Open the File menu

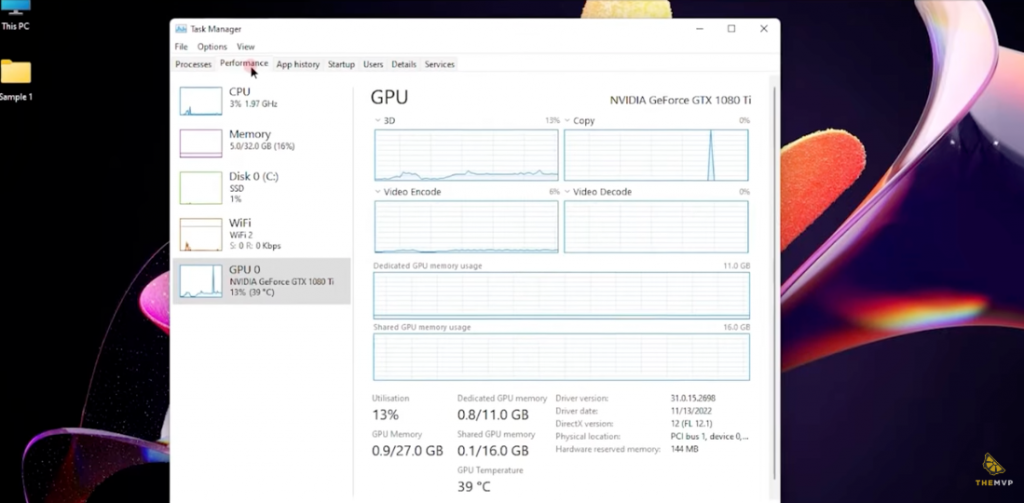(181, 47)
